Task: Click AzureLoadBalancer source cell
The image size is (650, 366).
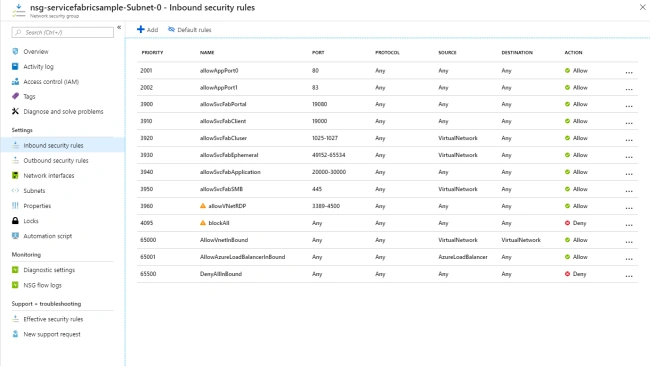Action: [x=463, y=257]
